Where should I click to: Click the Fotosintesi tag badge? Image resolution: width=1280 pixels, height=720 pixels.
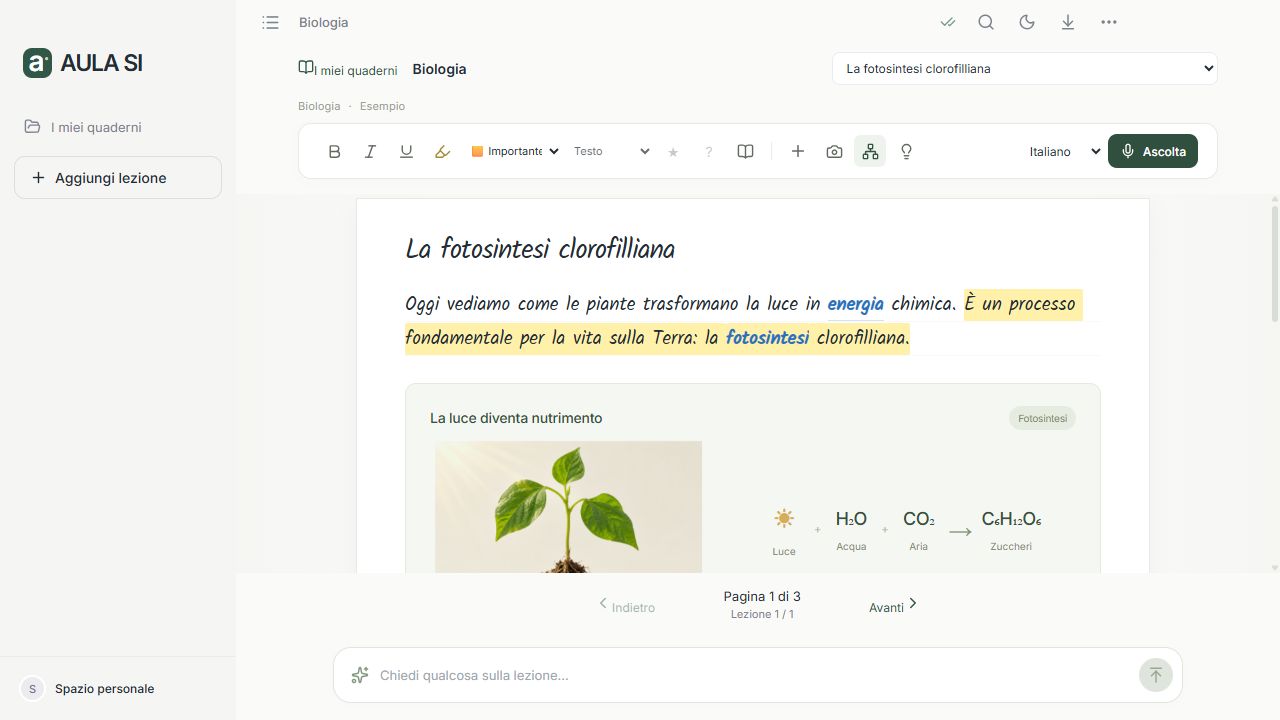click(1042, 418)
